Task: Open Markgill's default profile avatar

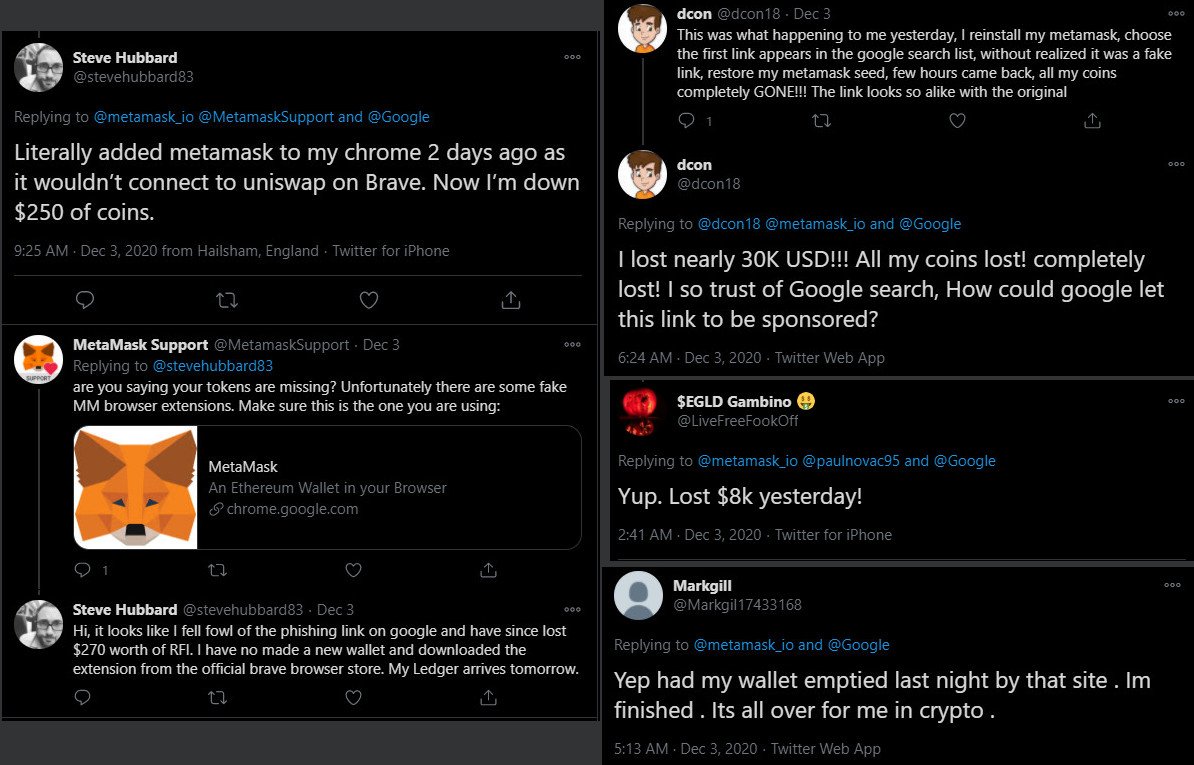Action: coord(638,595)
